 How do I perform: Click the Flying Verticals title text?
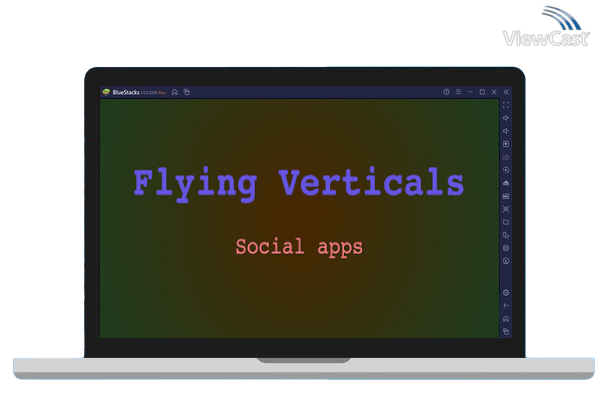click(298, 183)
